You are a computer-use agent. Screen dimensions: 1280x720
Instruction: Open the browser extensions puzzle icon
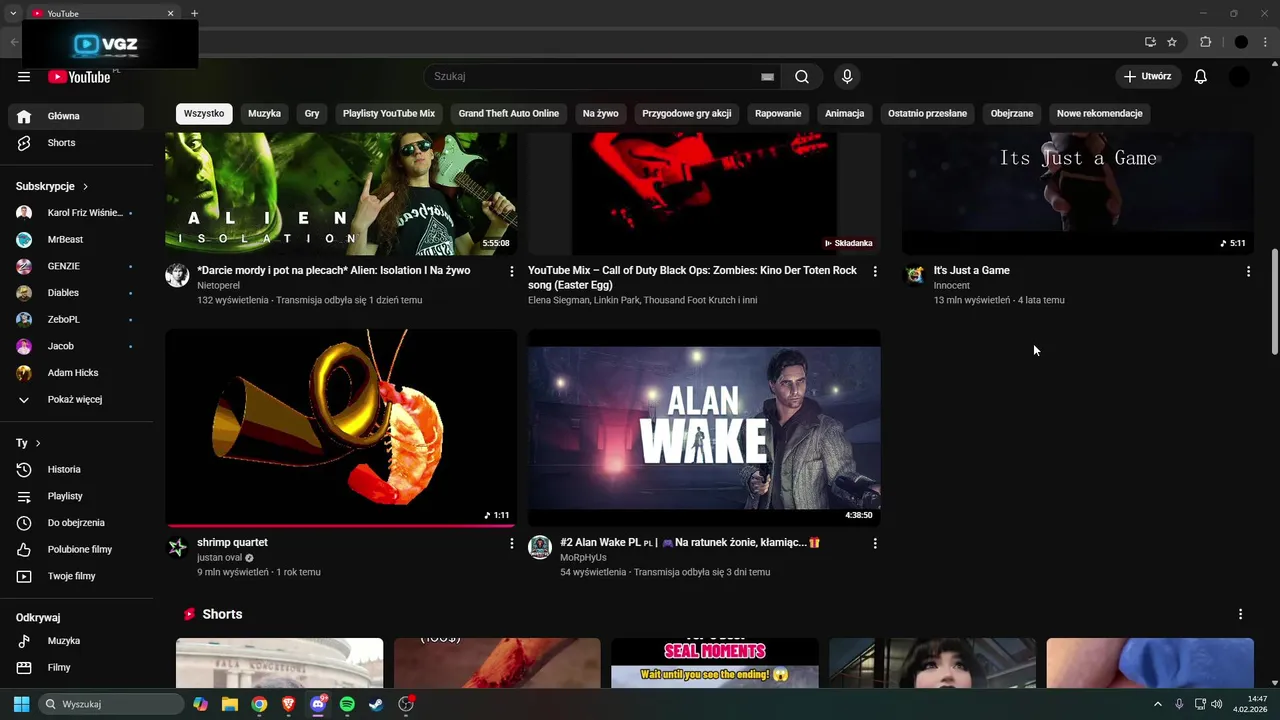pyautogui.click(x=1205, y=42)
